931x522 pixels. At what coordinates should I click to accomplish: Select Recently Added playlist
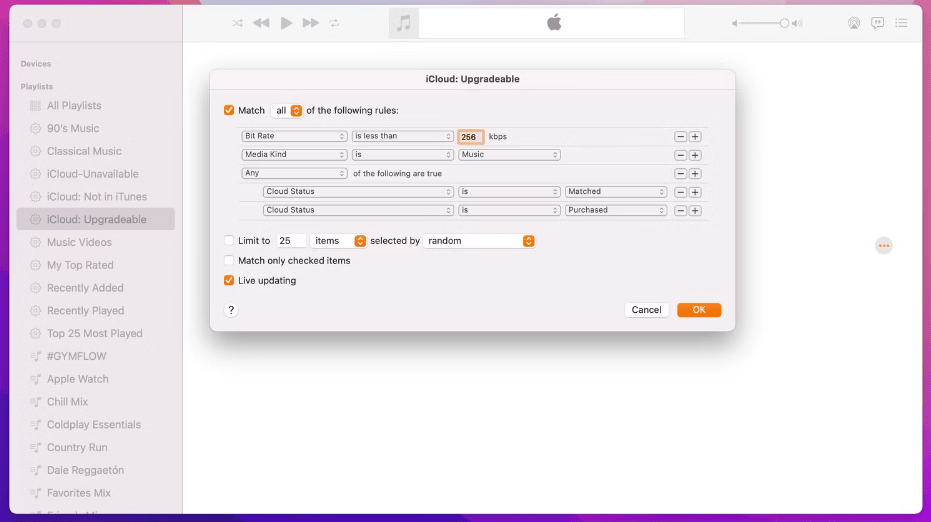tap(96, 287)
